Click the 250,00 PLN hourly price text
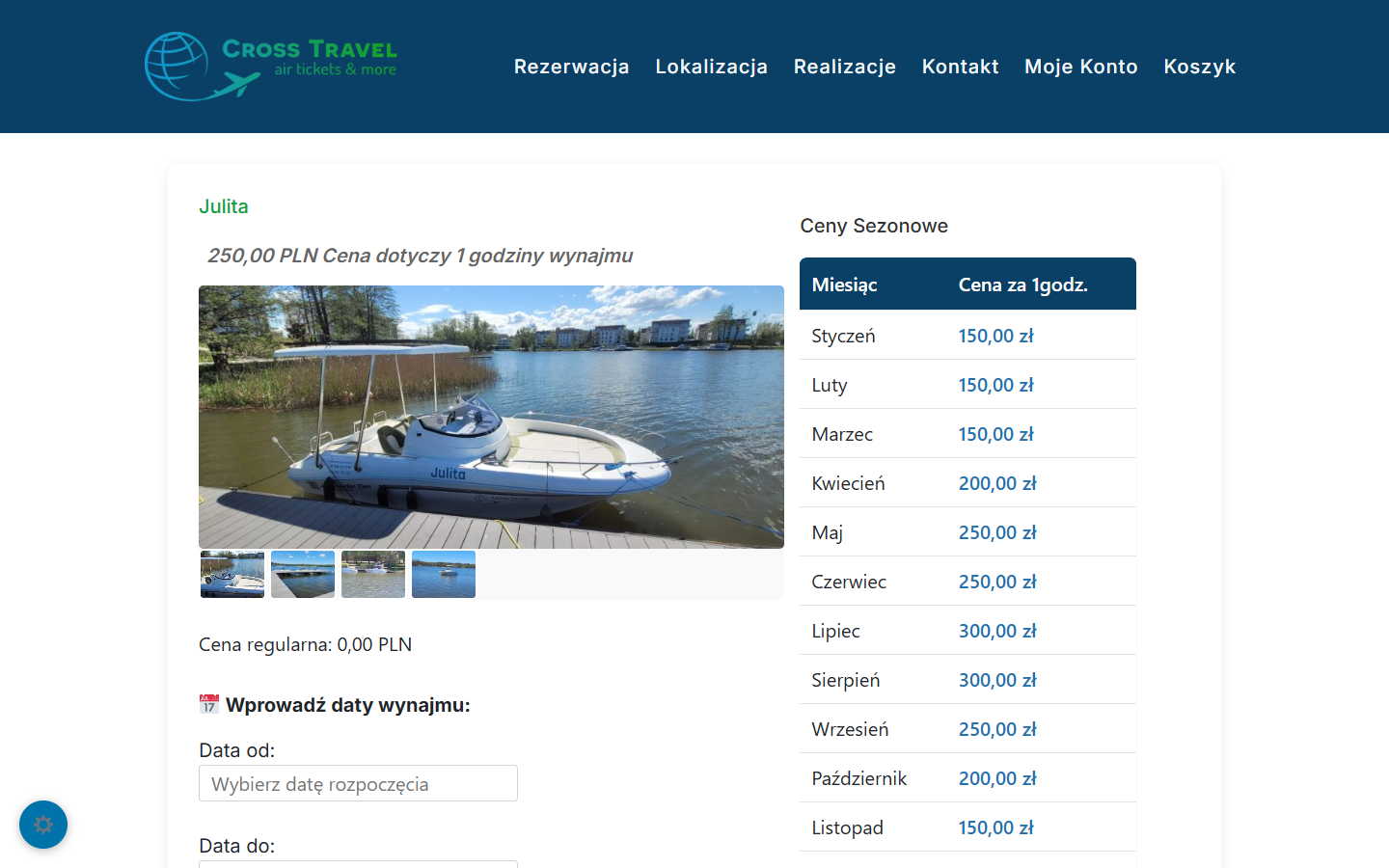The height and width of the screenshot is (868, 1389). pos(421,256)
